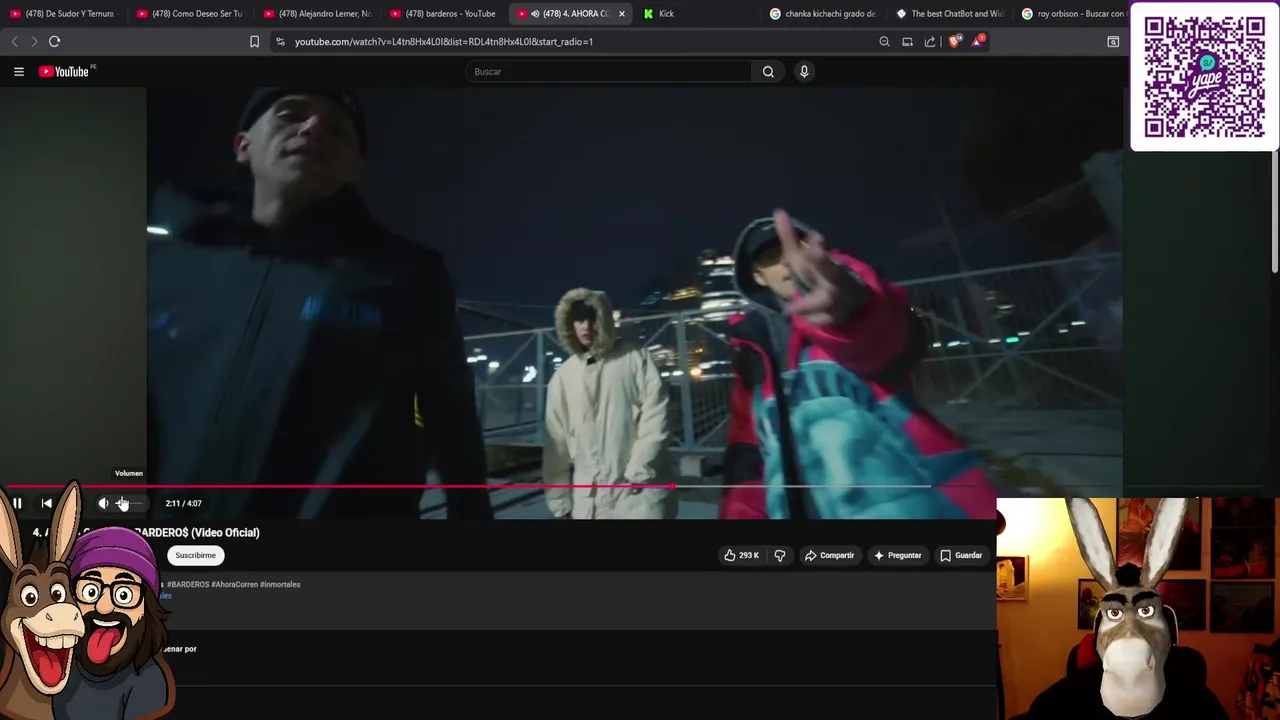Screen dimensions: 1280x720
Task: Click the youtube.com URL in address bar
Action: [x=444, y=41]
